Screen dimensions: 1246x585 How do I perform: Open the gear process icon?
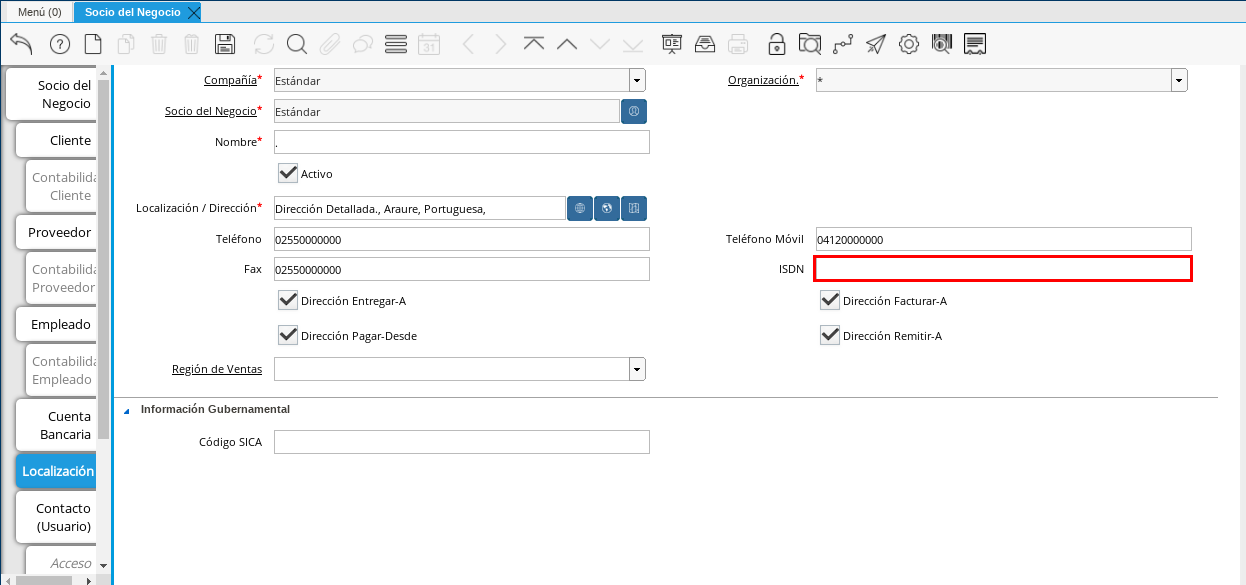(909, 44)
